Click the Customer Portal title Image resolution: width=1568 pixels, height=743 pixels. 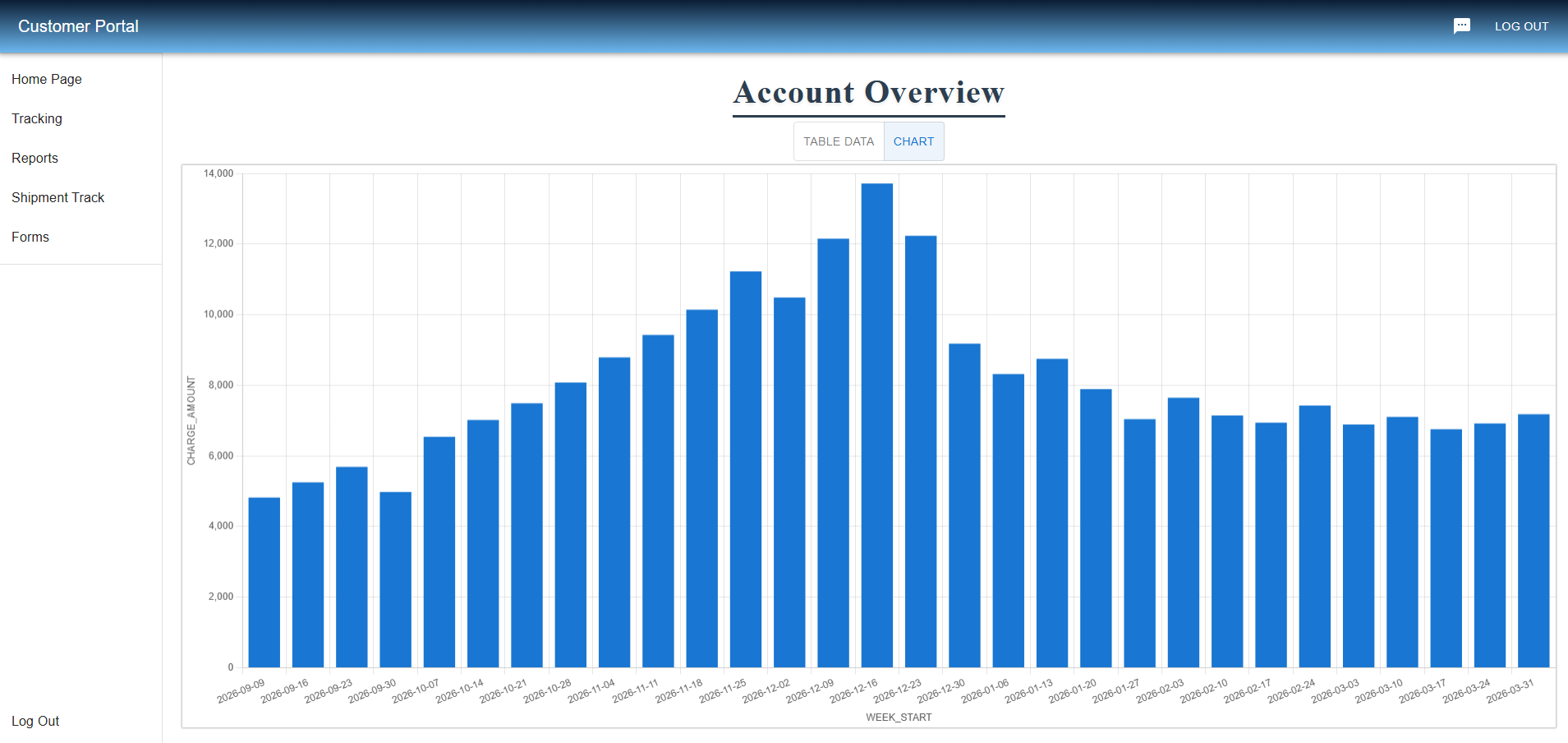click(78, 26)
